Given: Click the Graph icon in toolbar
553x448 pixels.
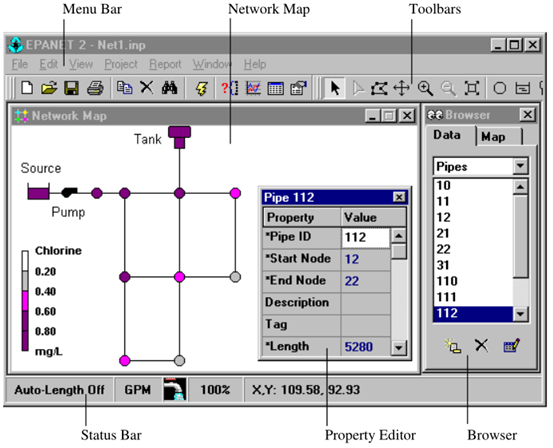Looking at the screenshot, I should (254, 88).
